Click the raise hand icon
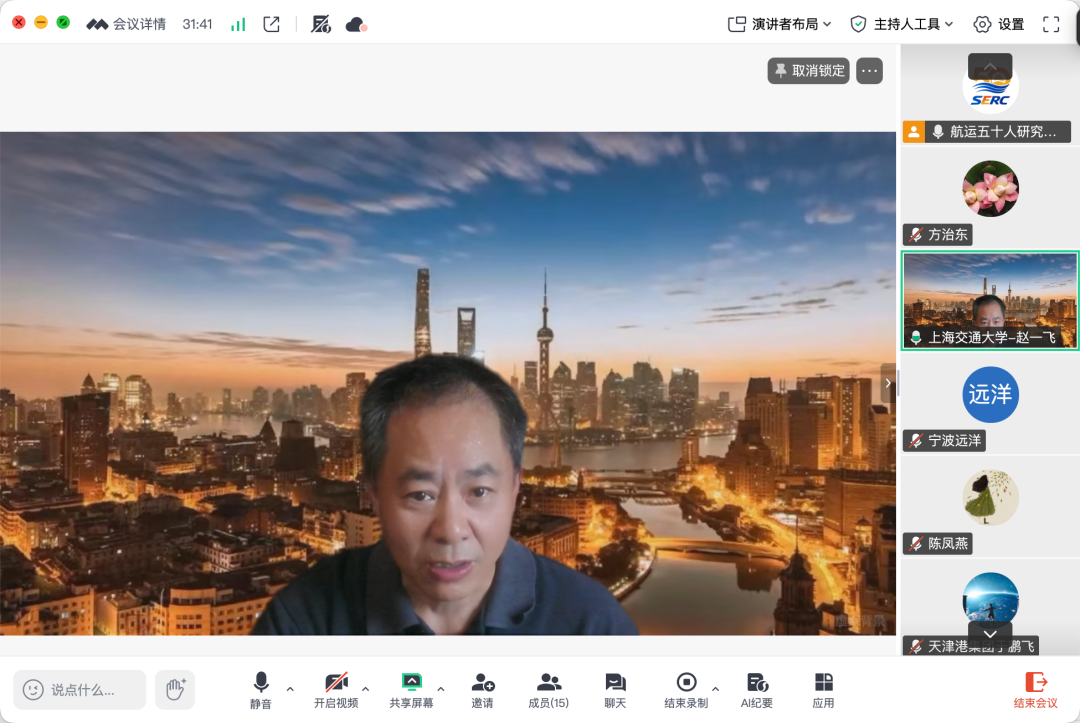Viewport: 1080px width, 723px height. [x=175, y=689]
